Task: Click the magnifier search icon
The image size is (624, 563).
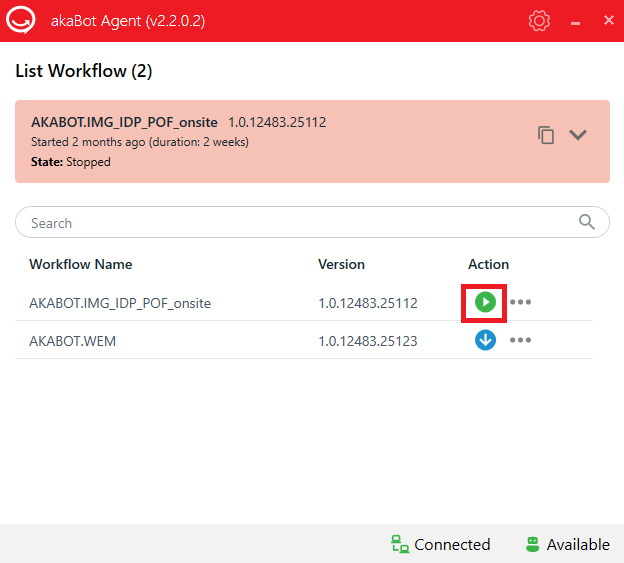Action: pos(587,222)
